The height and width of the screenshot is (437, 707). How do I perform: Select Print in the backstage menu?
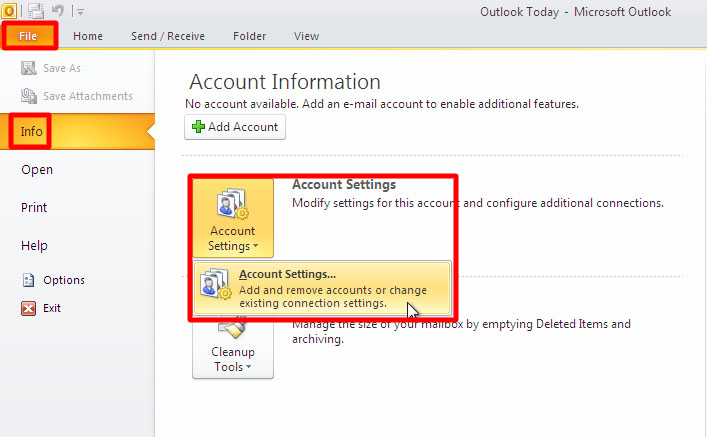tap(34, 207)
